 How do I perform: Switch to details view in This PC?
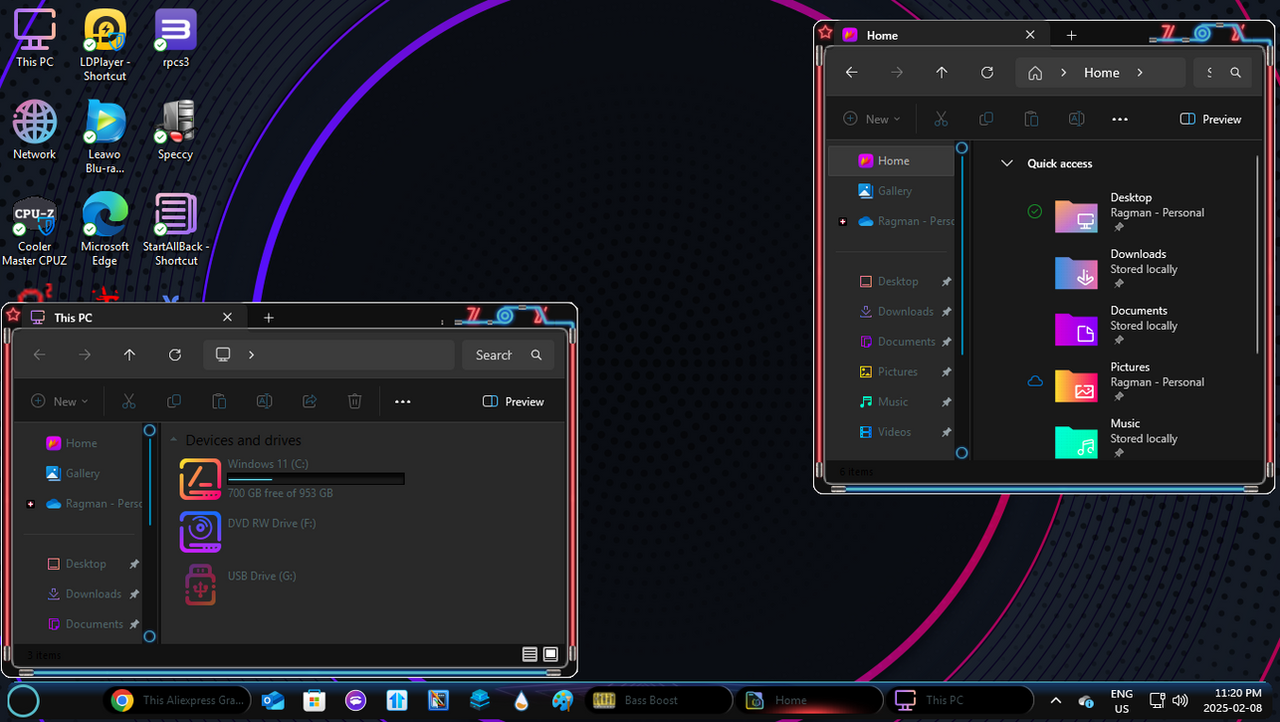pos(530,654)
